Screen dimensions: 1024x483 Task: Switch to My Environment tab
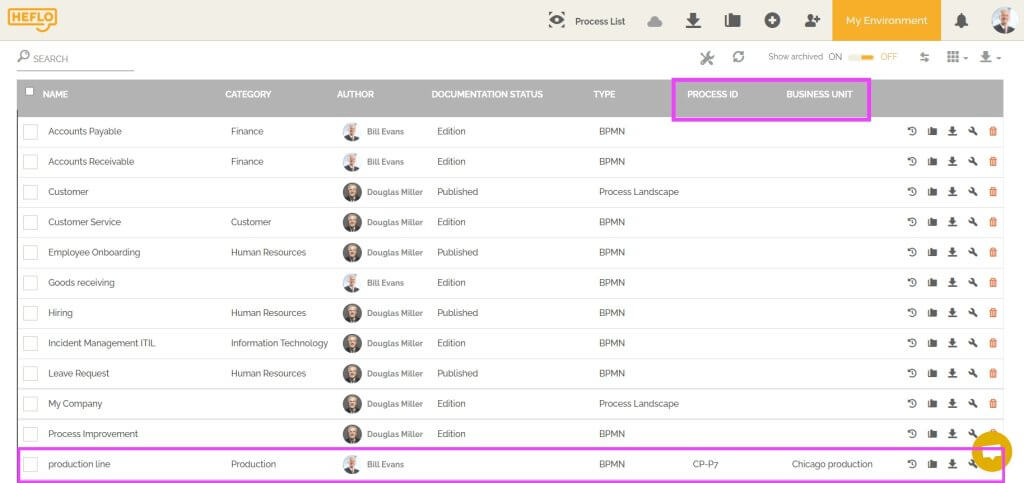886,21
